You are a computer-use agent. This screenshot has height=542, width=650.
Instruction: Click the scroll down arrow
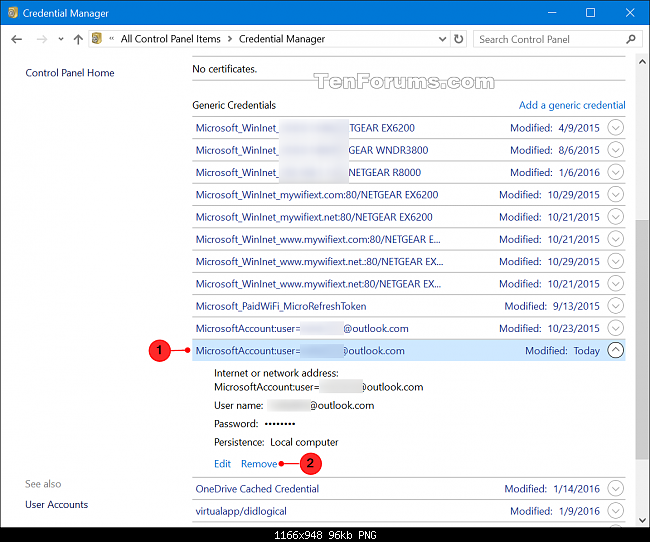[x=642, y=520]
